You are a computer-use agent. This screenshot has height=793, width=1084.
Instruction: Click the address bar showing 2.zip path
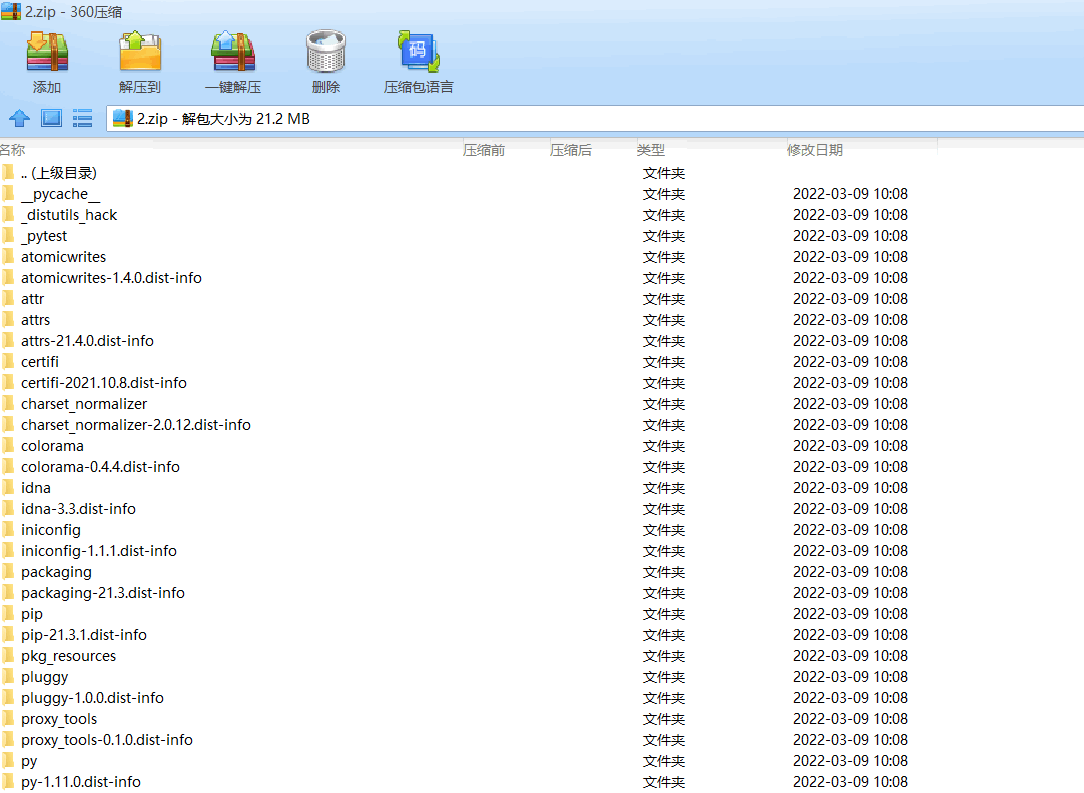click(x=595, y=118)
